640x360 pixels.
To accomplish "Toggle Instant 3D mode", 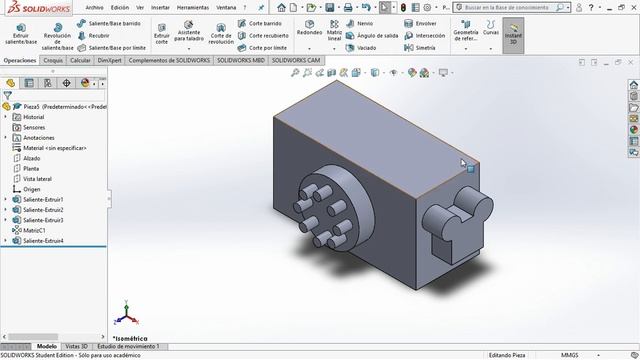I will point(513,35).
